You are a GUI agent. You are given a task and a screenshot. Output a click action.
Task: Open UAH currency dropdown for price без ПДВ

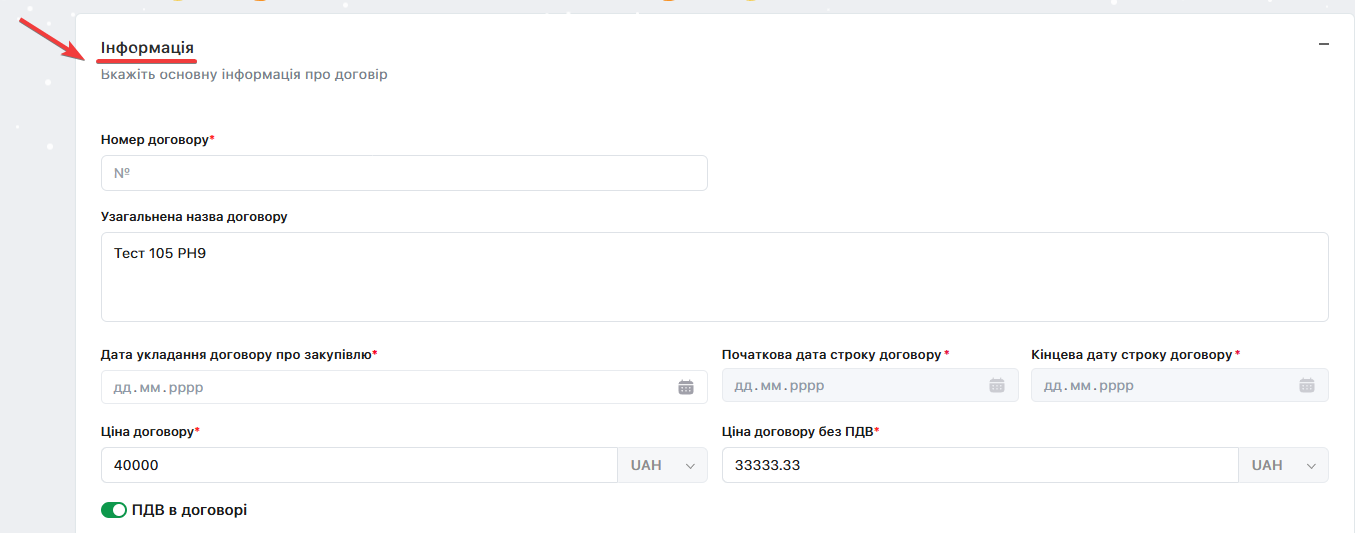[1283, 465]
